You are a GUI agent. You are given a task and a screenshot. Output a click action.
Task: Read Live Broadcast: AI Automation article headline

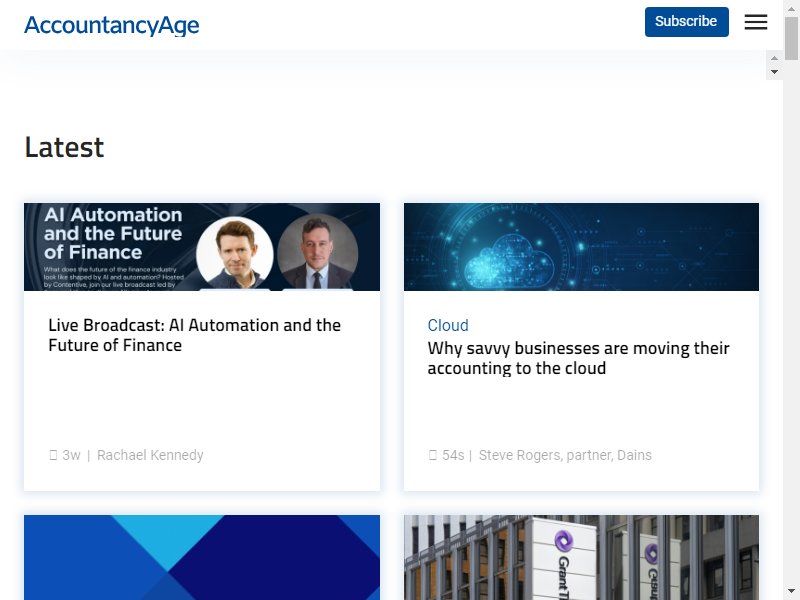tap(194, 335)
